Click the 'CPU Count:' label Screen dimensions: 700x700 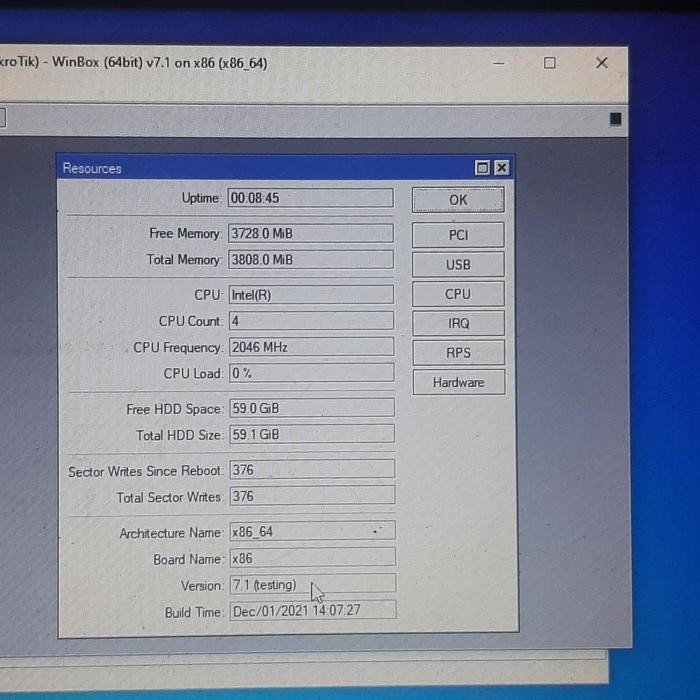(x=191, y=321)
